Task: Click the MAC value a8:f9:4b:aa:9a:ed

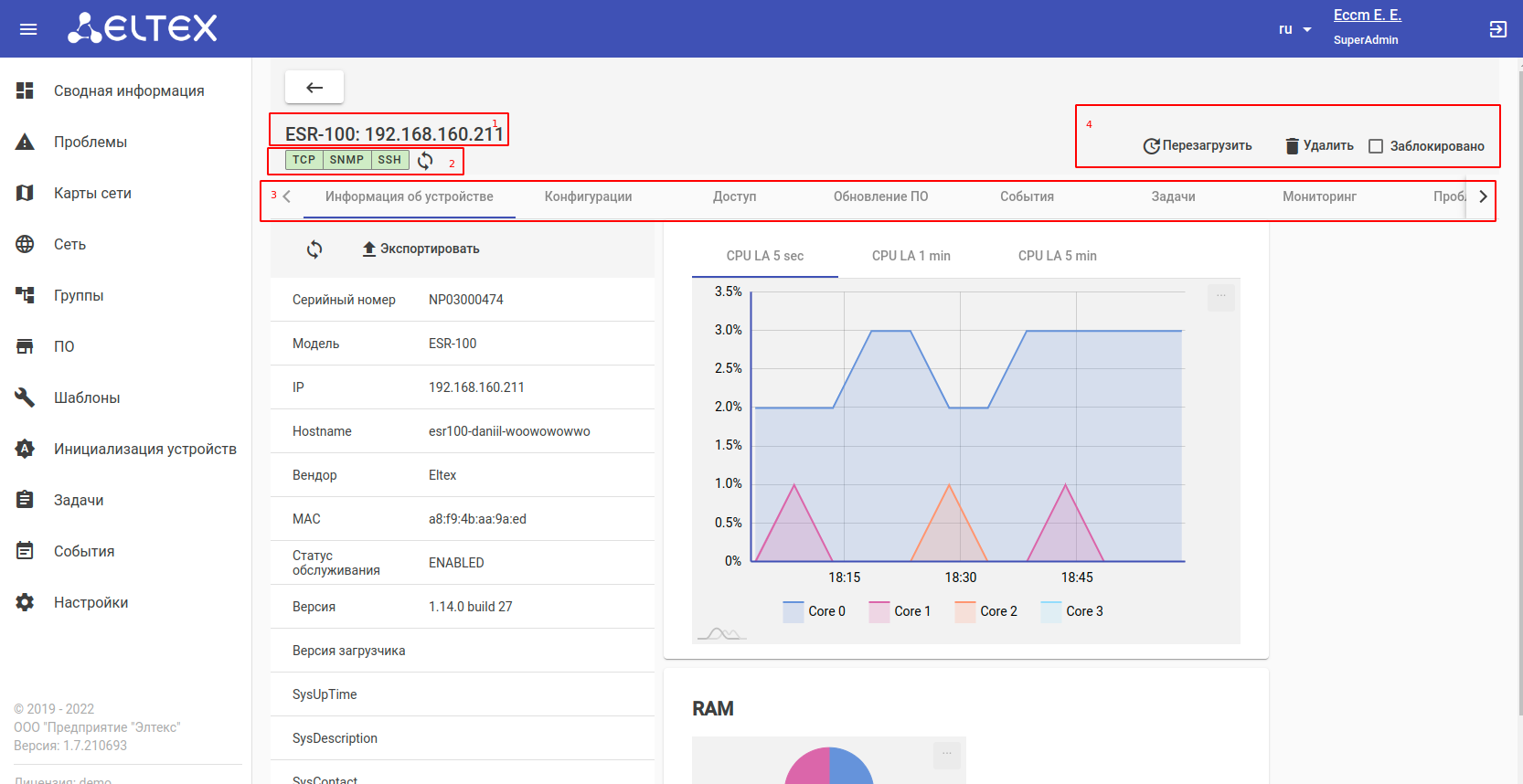Action: 477,519
